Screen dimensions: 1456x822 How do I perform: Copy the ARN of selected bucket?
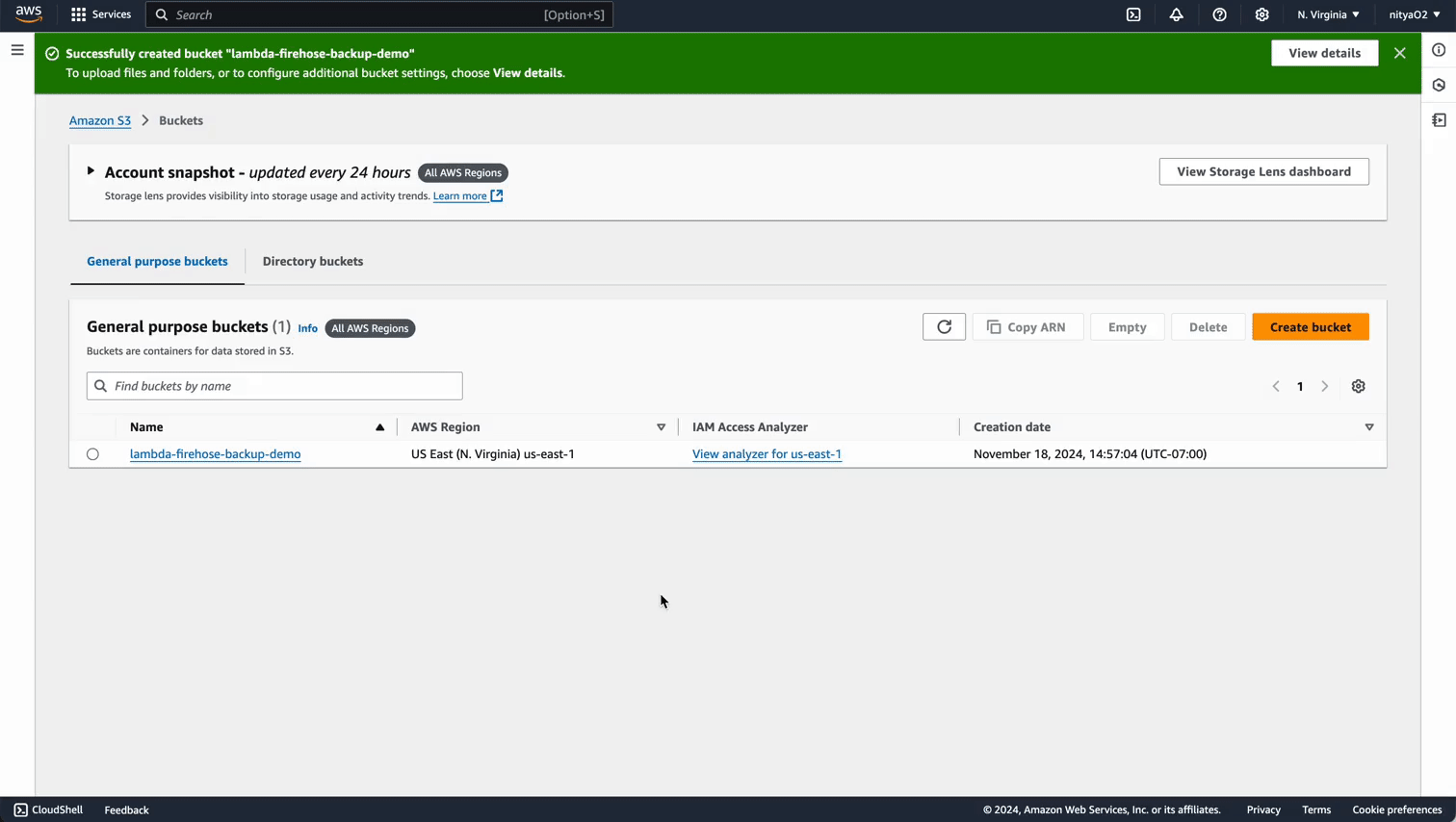(1027, 326)
